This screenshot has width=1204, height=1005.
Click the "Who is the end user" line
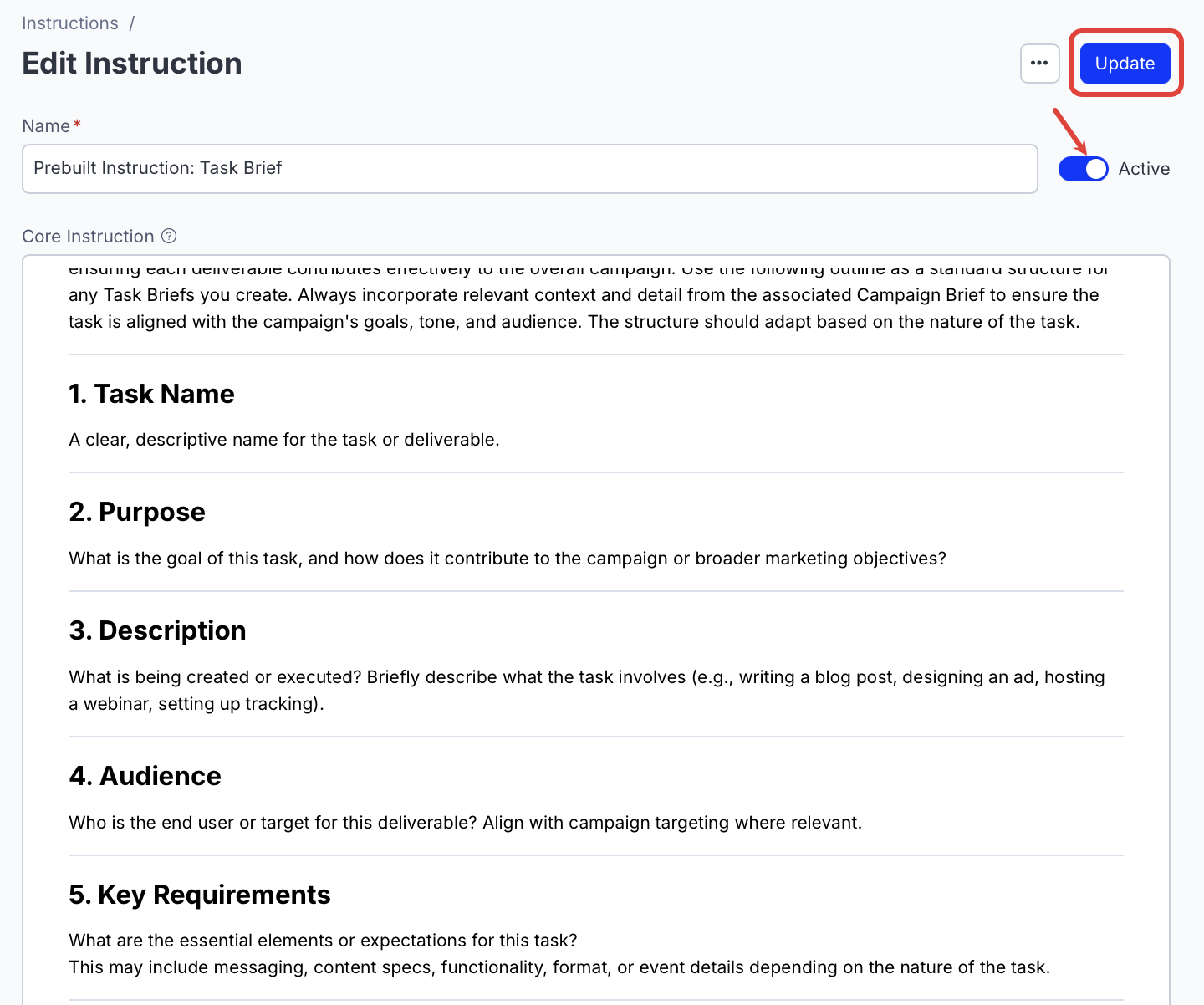pyautogui.click(x=465, y=823)
